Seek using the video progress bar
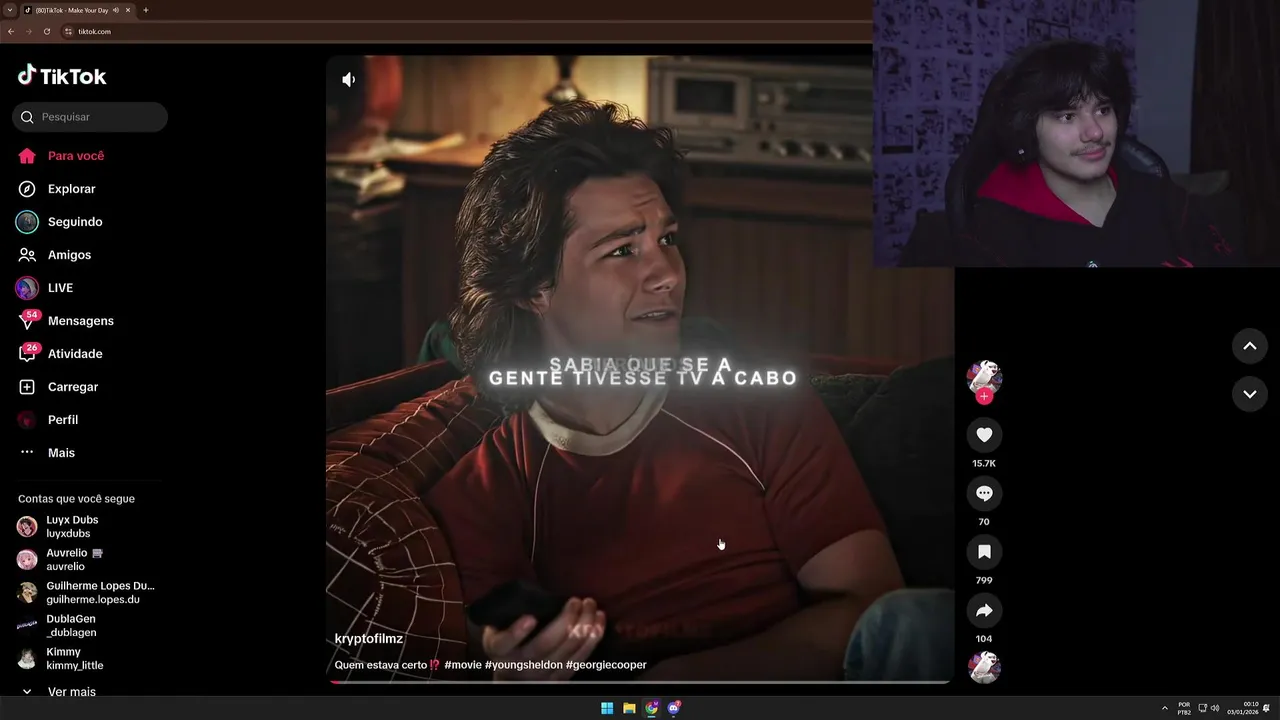The image size is (1280, 720). coord(639,682)
